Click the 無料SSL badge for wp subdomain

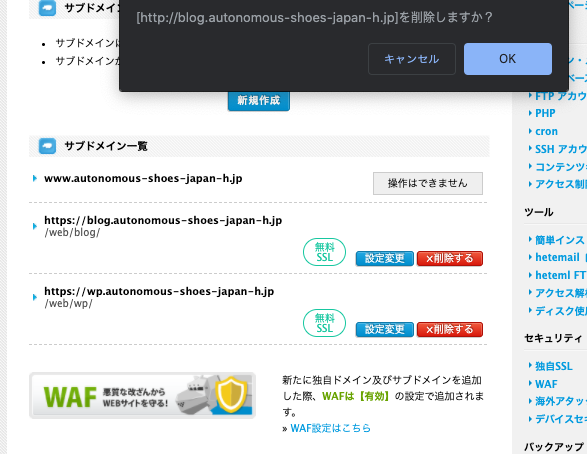pyautogui.click(x=324, y=323)
